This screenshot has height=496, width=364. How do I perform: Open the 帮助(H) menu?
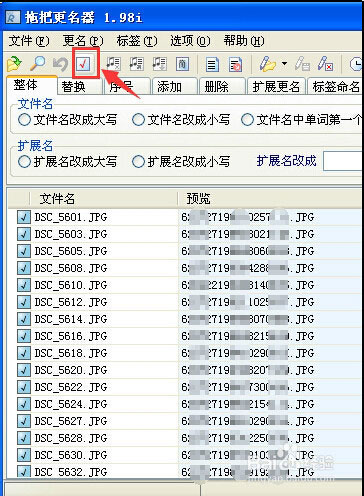244,41
